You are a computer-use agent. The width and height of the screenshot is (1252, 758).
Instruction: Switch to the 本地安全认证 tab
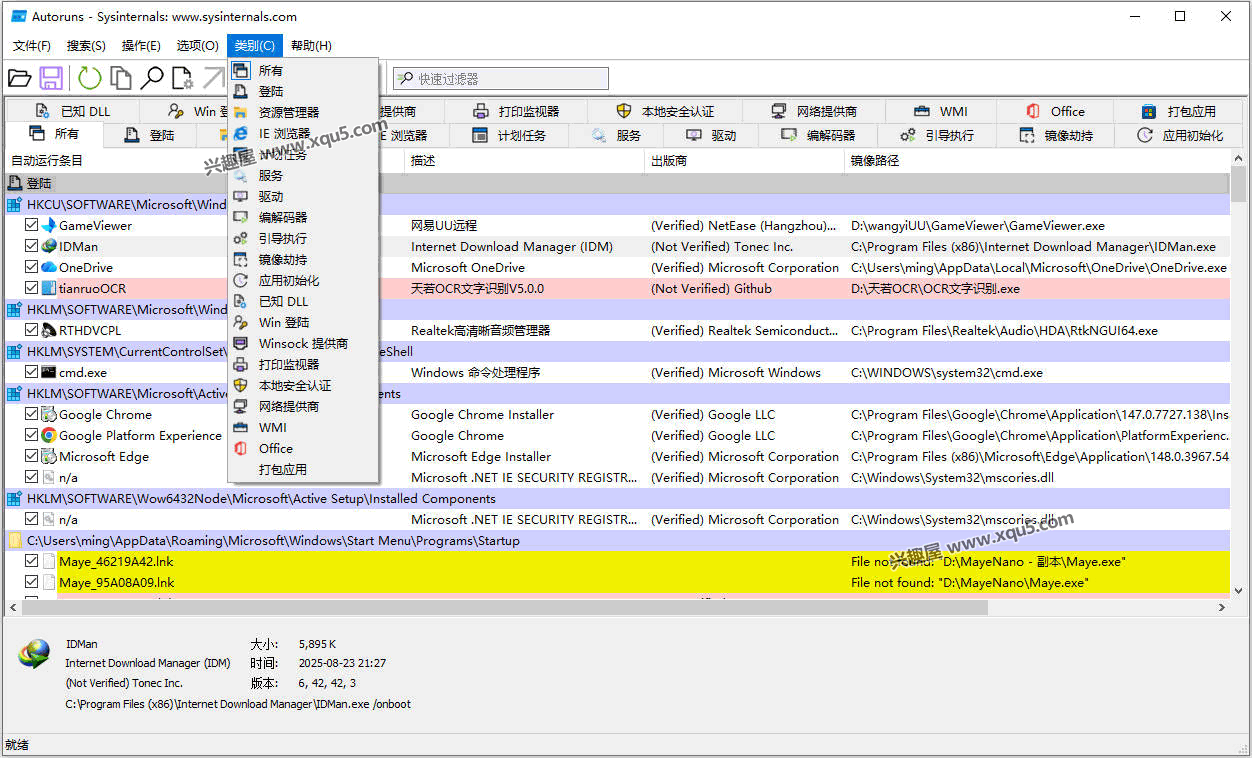(665, 112)
